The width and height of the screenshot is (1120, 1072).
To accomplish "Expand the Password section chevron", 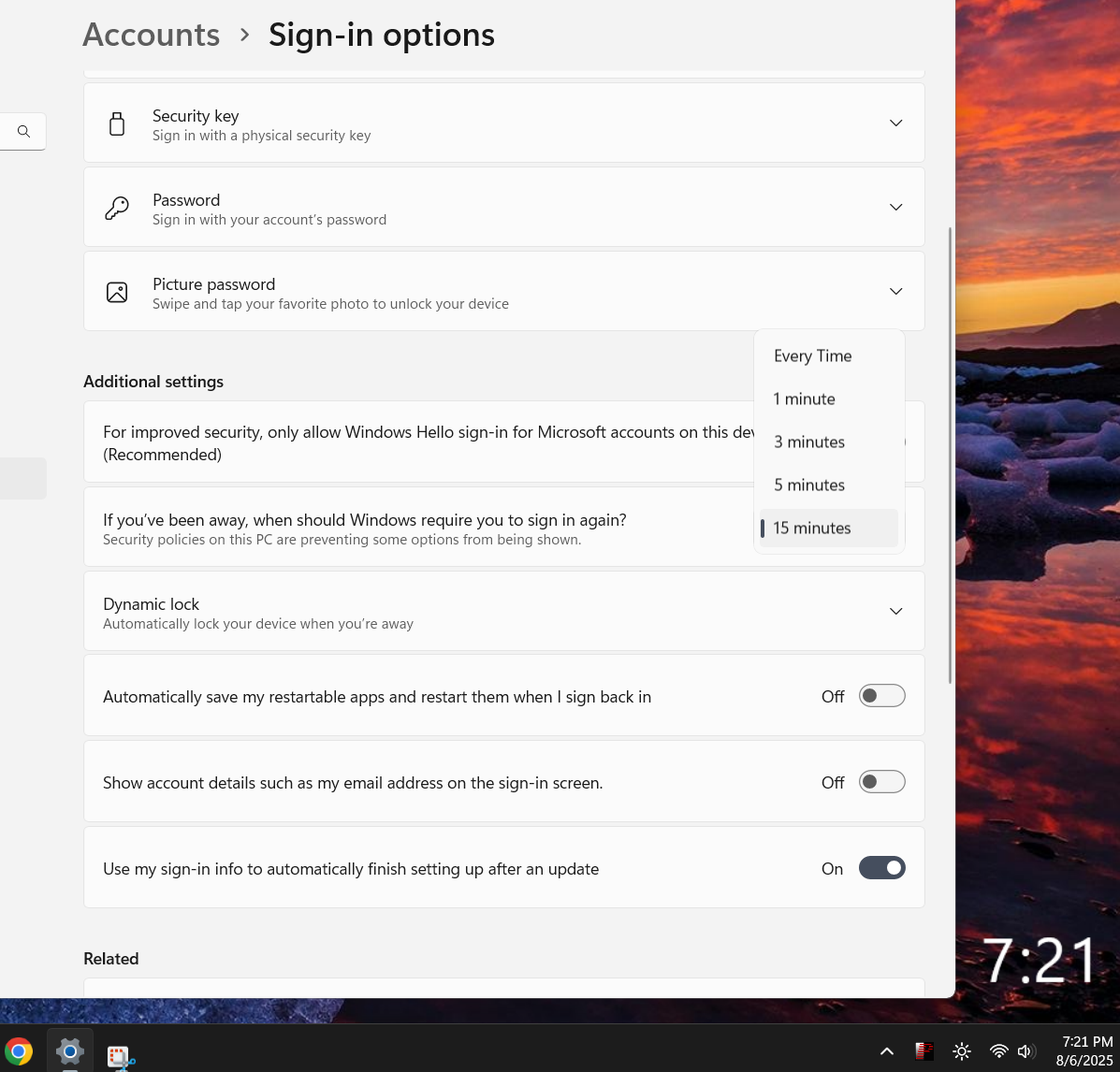I will point(895,207).
